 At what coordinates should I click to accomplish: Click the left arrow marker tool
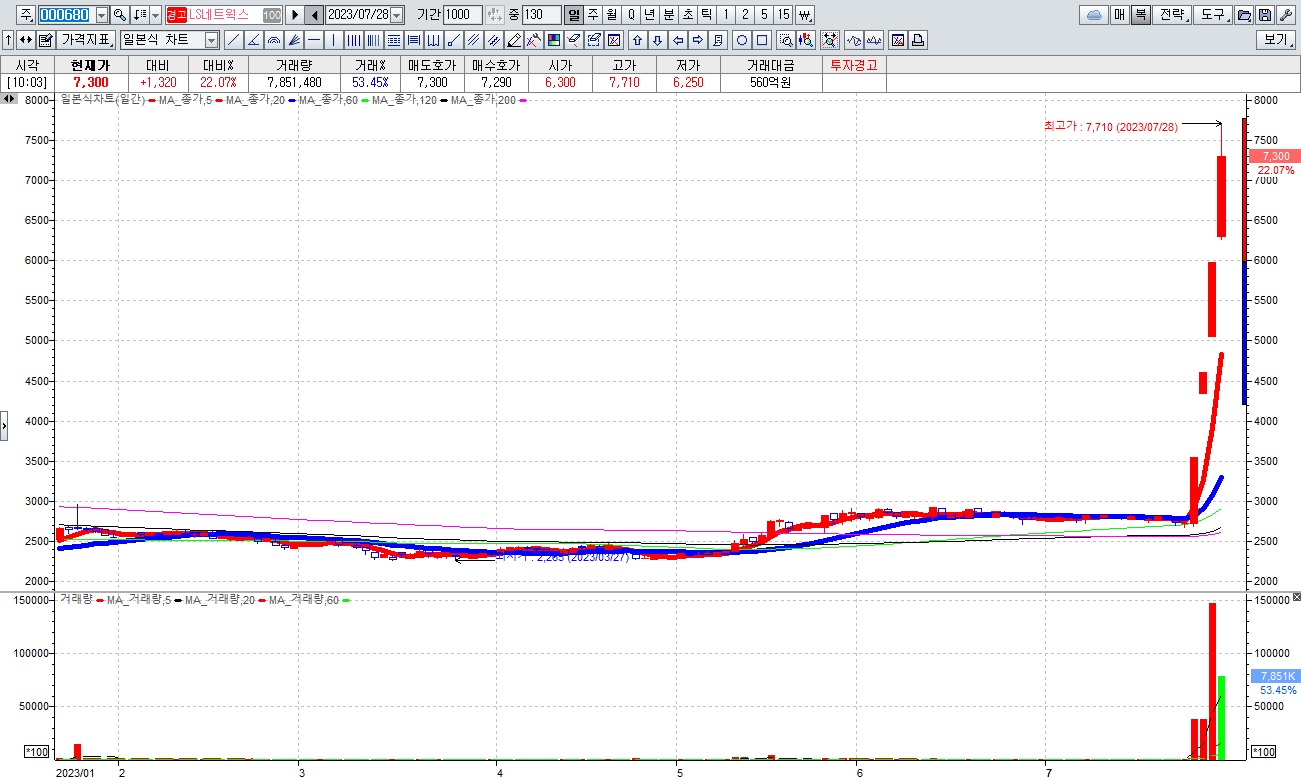click(678, 40)
